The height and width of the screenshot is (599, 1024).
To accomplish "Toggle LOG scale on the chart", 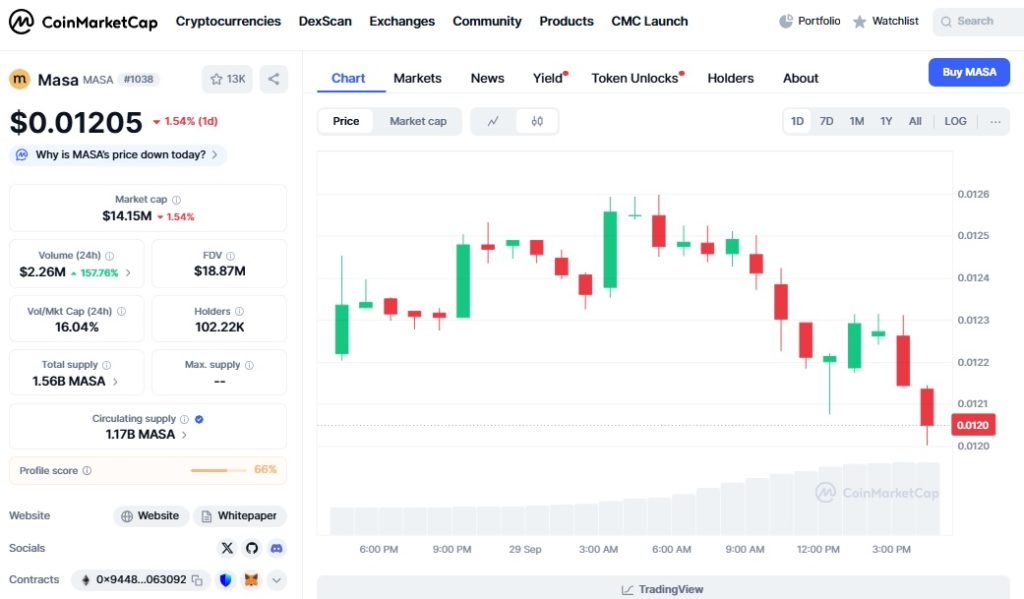I will tap(955, 121).
